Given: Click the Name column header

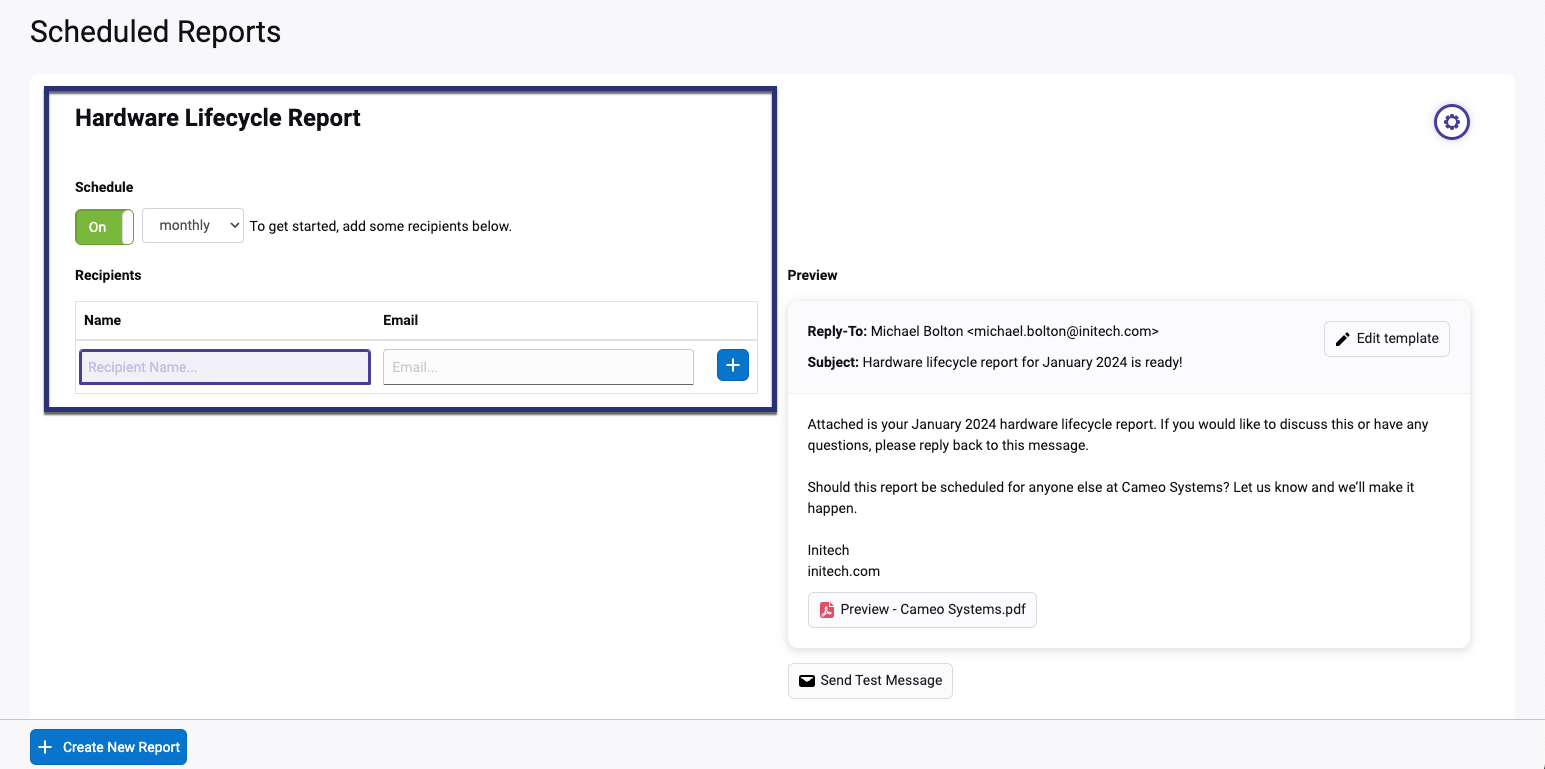Looking at the screenshot, I should coord(102,320).
